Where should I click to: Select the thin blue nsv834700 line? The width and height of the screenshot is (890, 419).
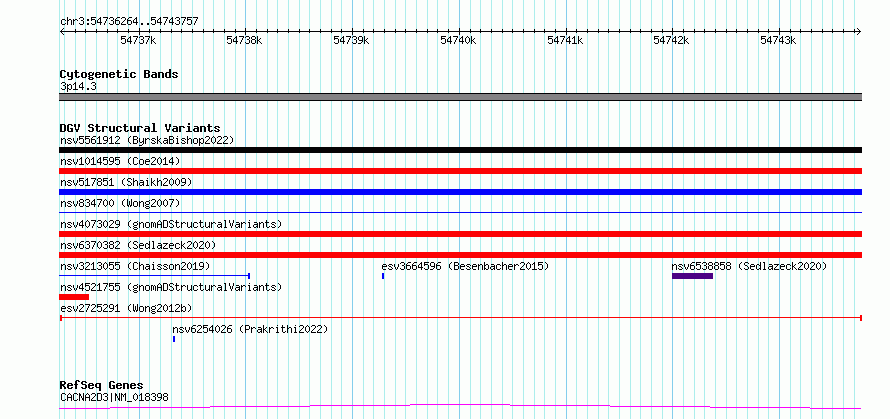460,212
